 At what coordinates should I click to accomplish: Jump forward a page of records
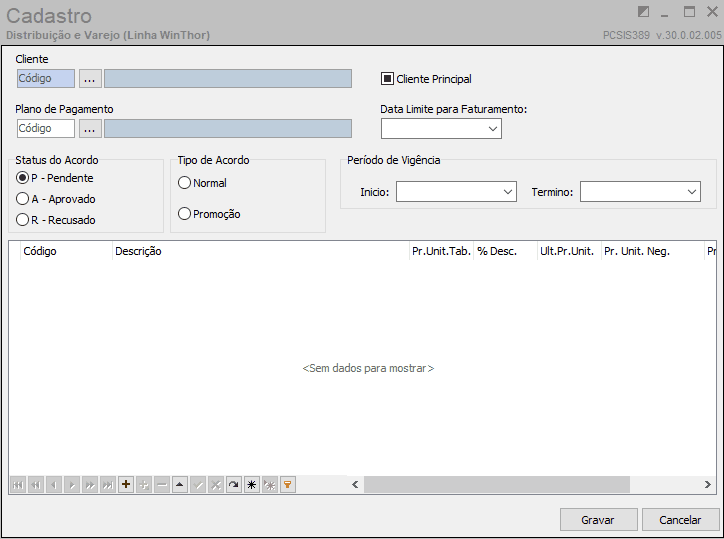pyautogui.click(x=90, y=485)
